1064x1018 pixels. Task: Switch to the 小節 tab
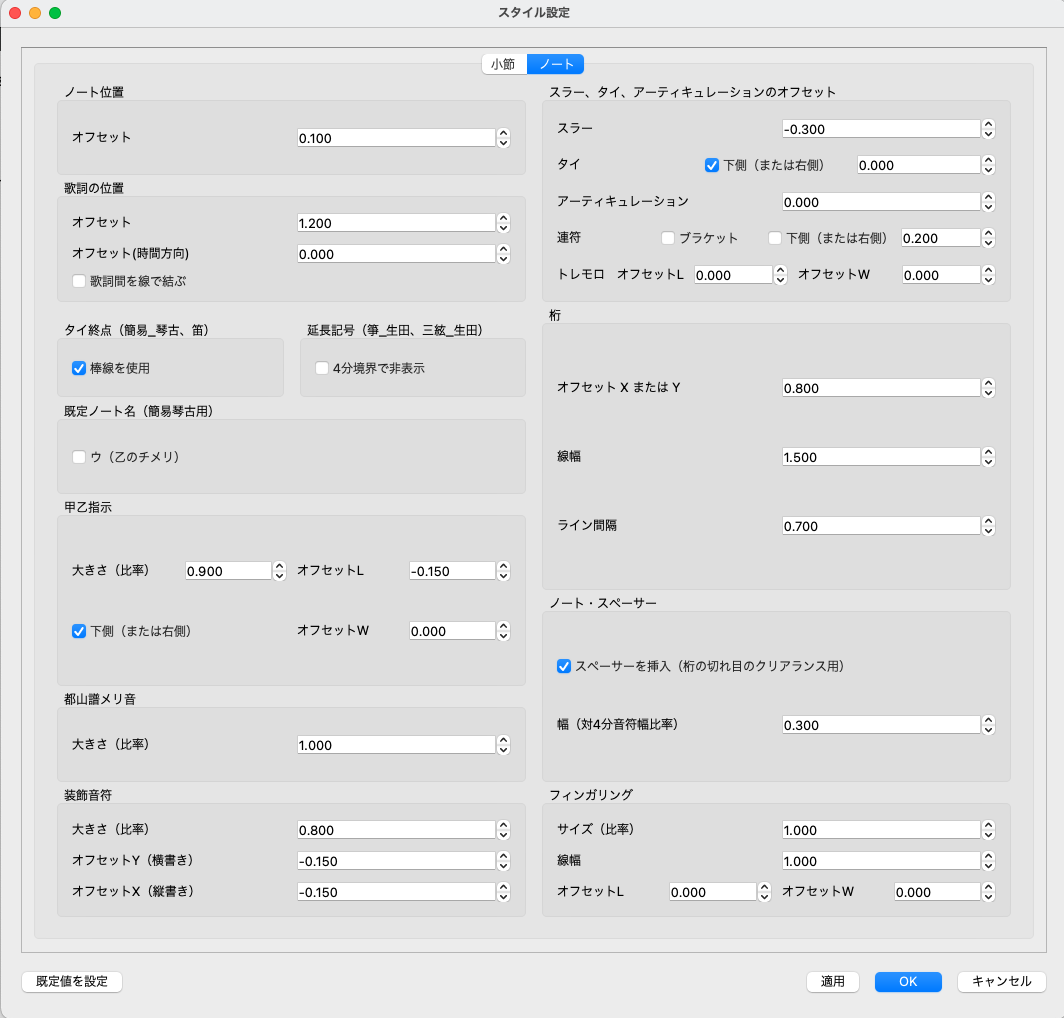point(503,64)
